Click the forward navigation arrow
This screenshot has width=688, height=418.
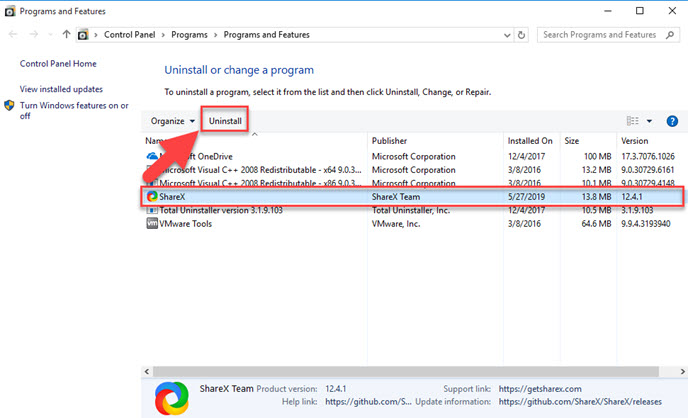(x=33, y=34)
